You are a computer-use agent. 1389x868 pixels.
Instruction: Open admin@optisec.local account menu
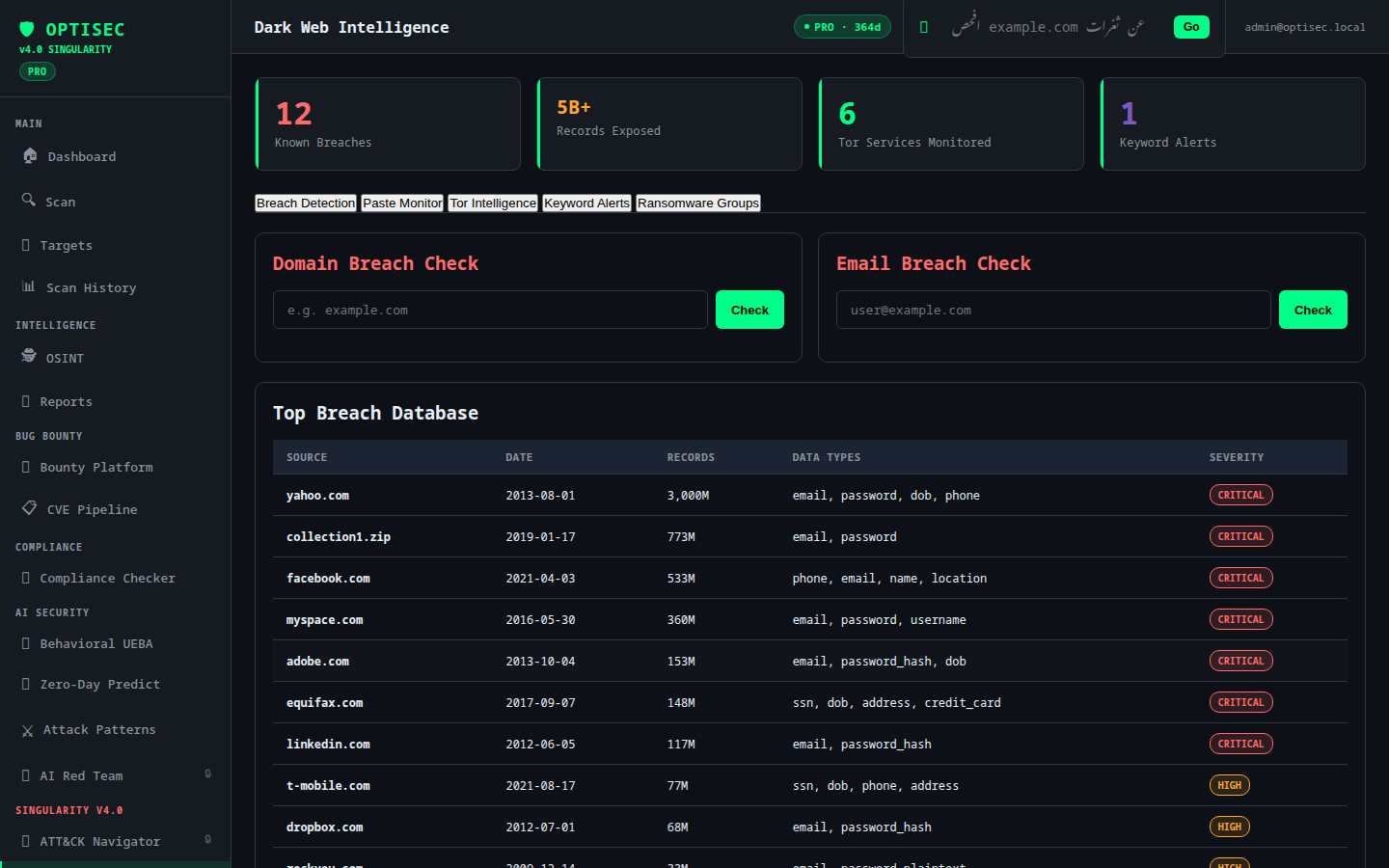pyautogui.click(x=1305, y=27)
